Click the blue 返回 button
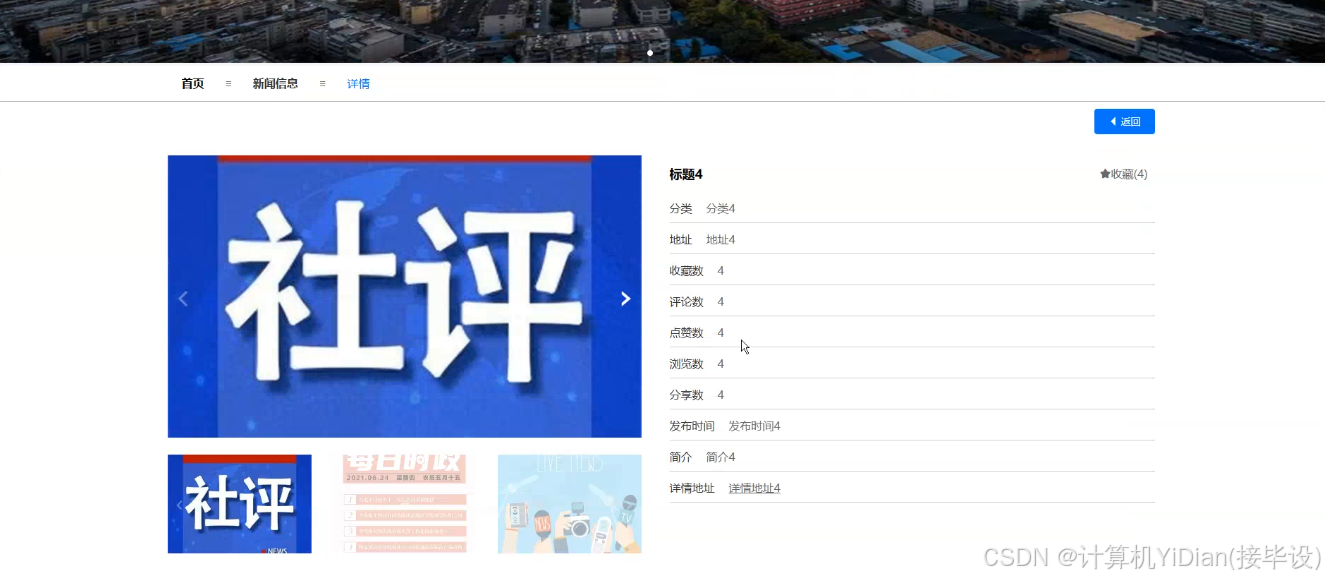This screenshot has height=579, width=1325. pos(1124,121)
